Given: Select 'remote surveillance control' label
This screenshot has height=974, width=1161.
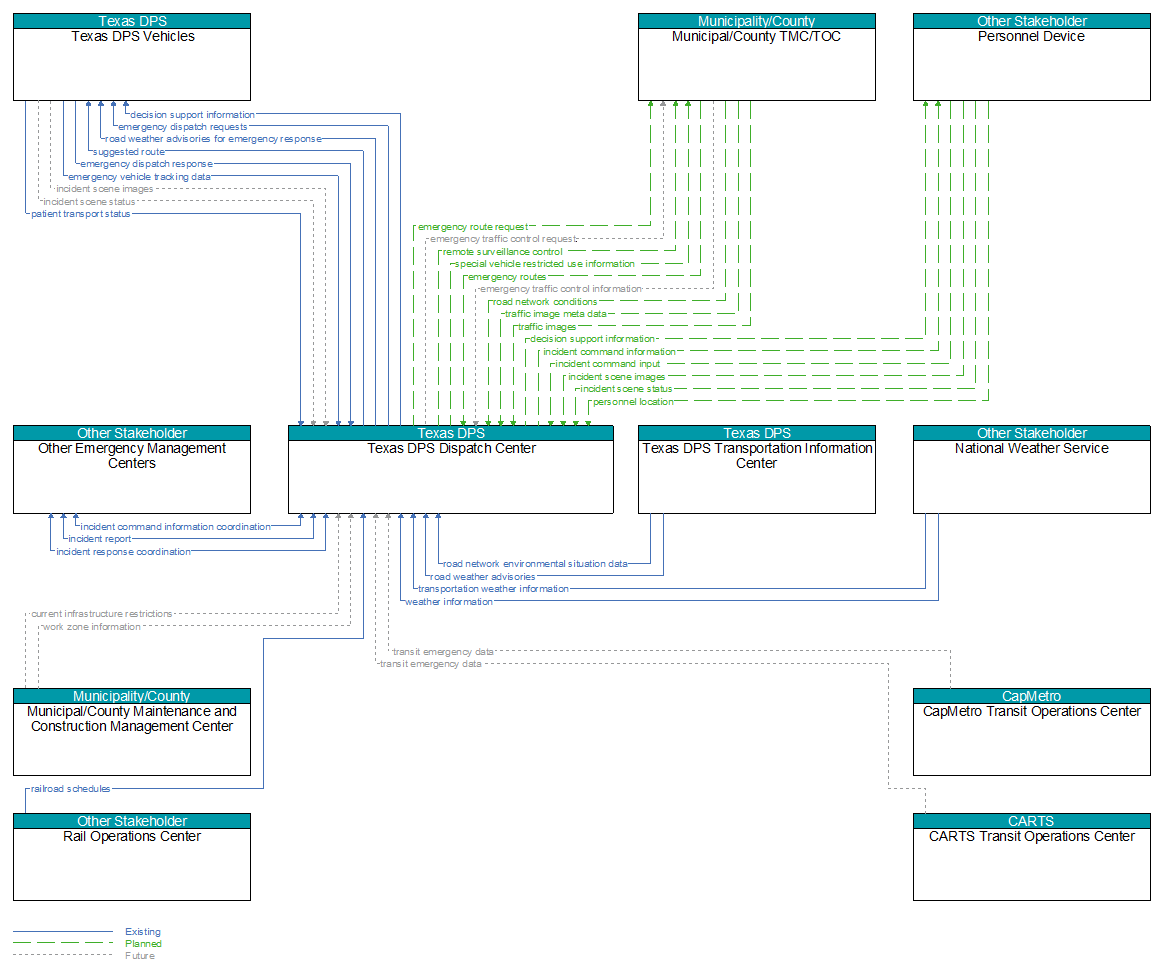Looking at the screenshot, I should tap(503, 252).
